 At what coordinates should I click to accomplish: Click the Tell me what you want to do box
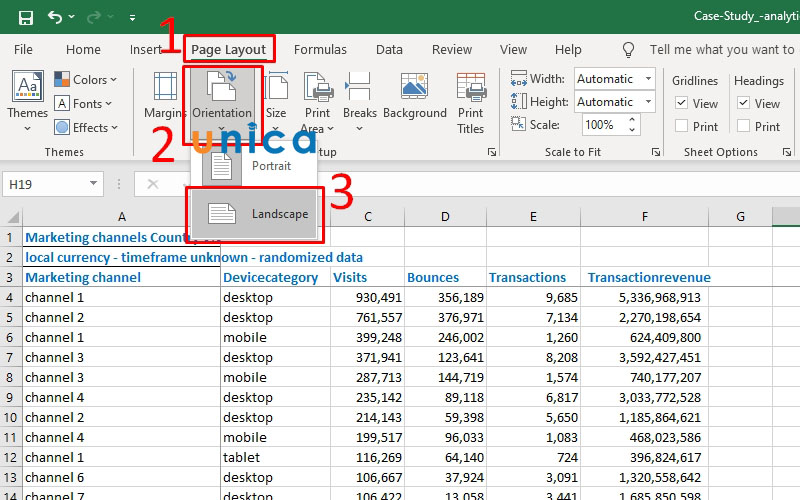[722, 49]
